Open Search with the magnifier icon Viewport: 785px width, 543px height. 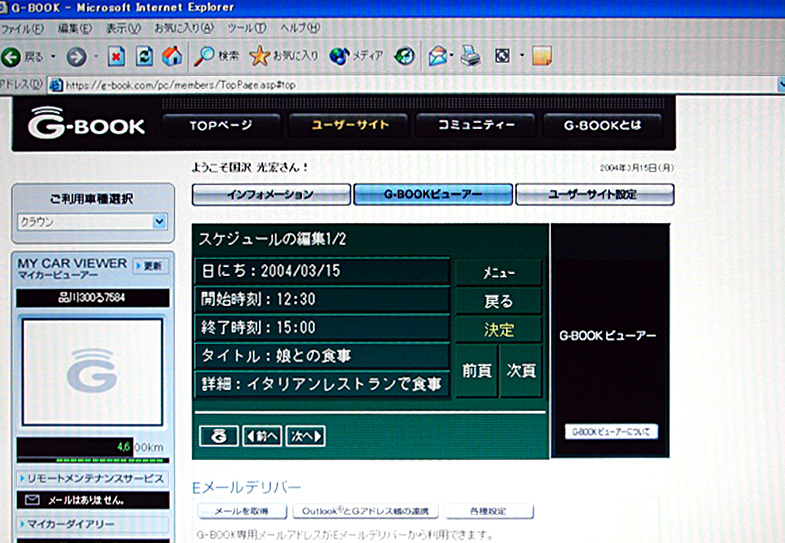pyautogui.click(x=204, y=57)
